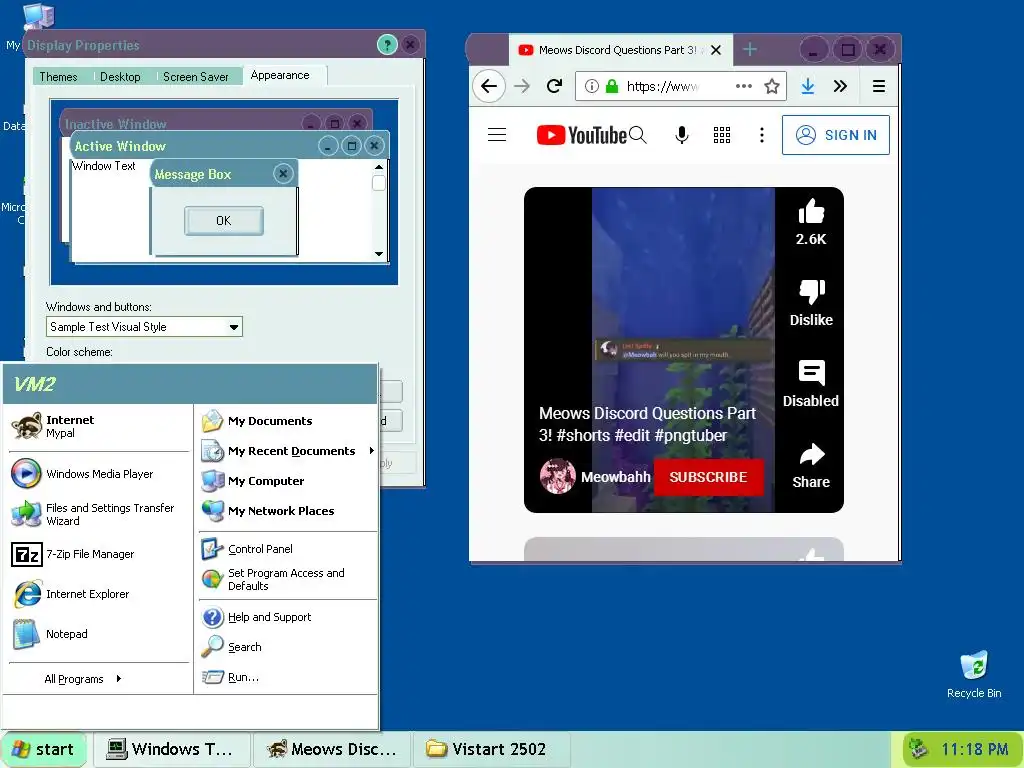The height and width of the screenshot is (768, 1024).
Task: Open the Run dialog
Action: [287, 677]
